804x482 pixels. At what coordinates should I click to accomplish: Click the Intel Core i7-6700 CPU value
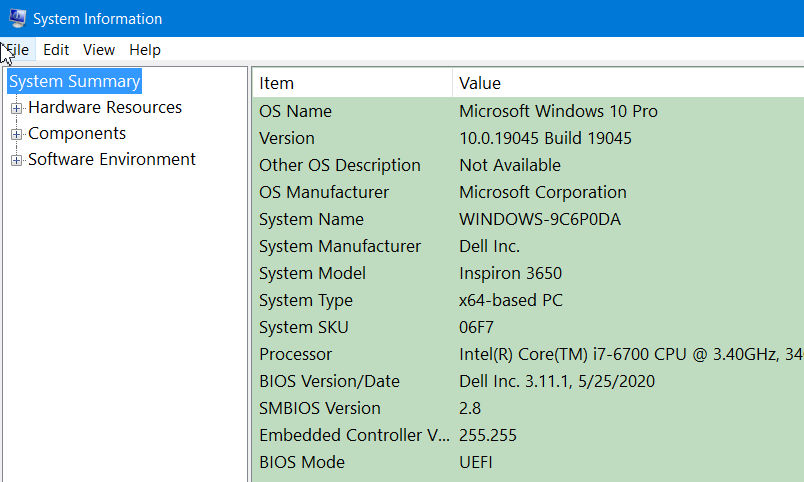coord(631,354)
